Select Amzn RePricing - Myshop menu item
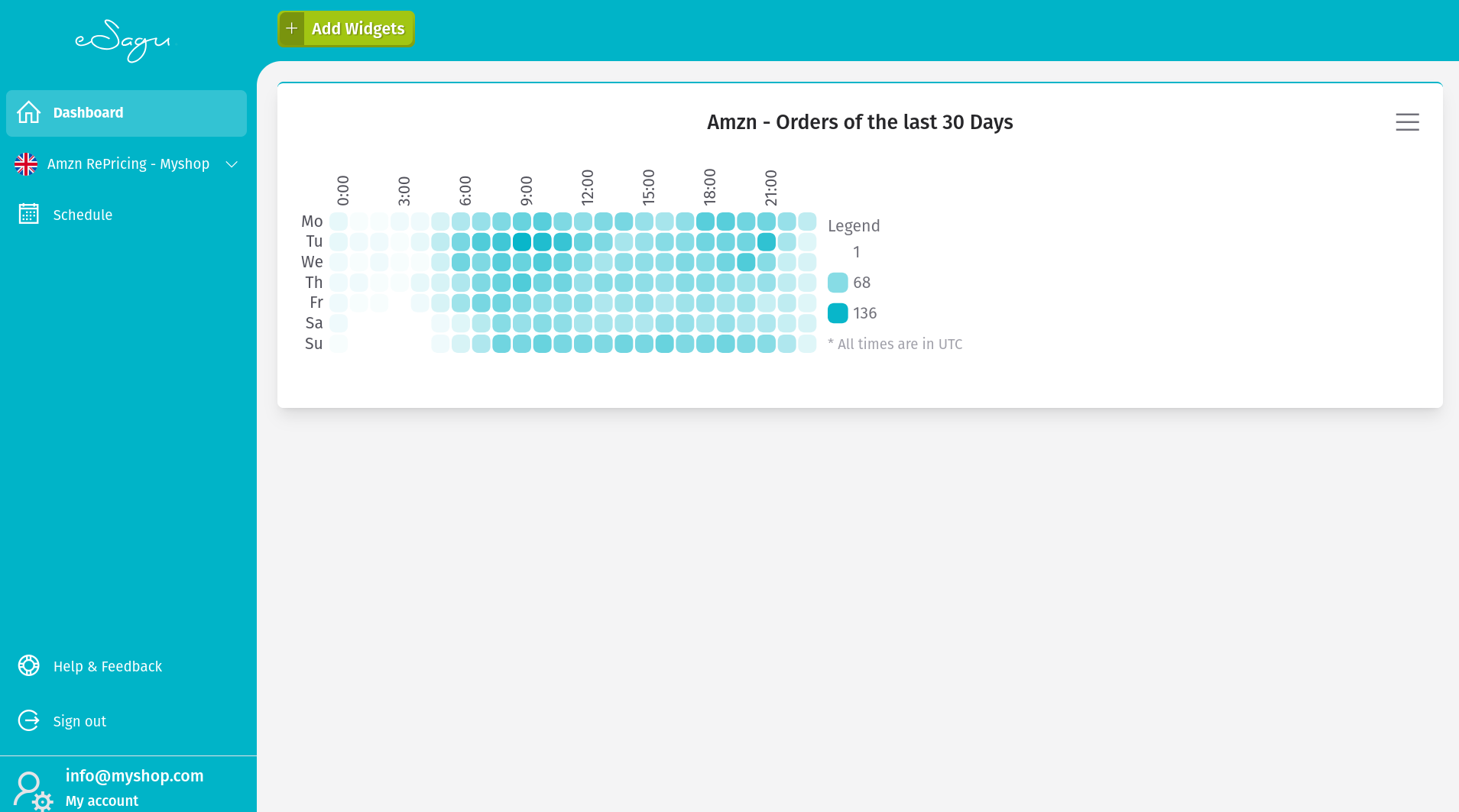 click(x=126, y=164)
